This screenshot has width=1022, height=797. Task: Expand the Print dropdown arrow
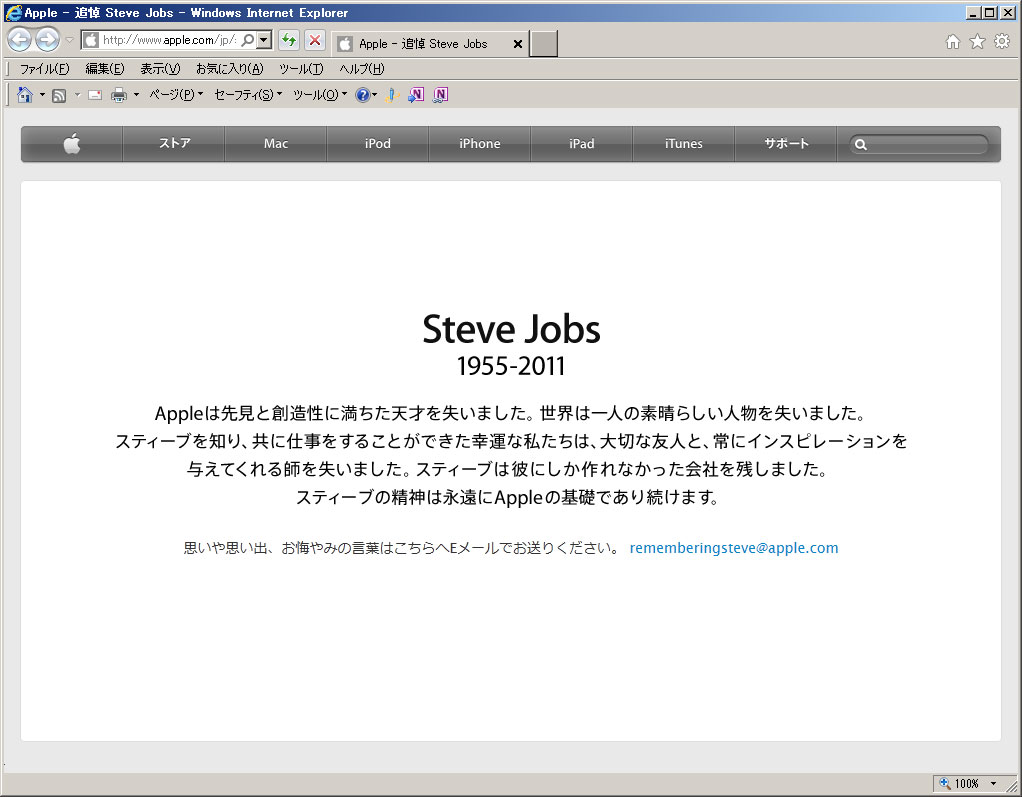click(136, 95)
